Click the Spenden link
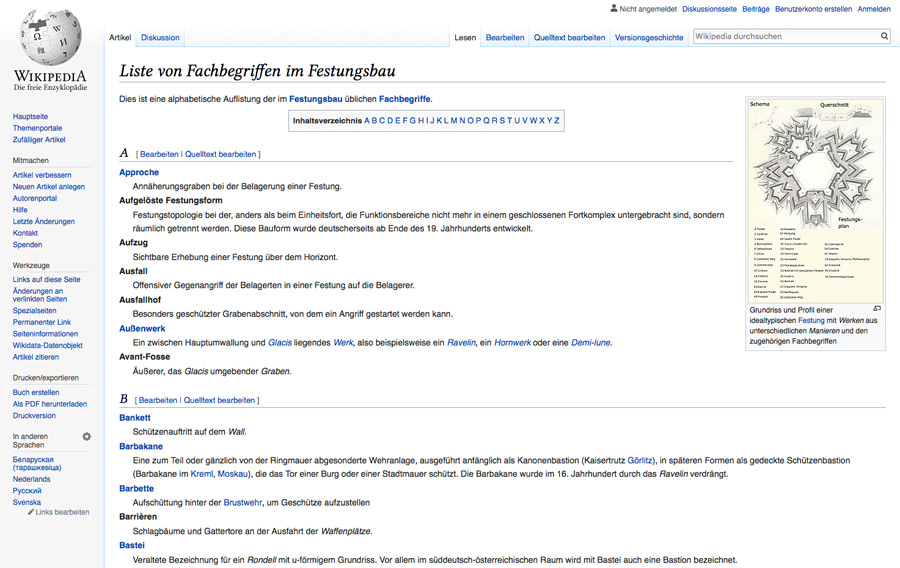The width and height of the screenshot is (900, 568). pos(28,244)
